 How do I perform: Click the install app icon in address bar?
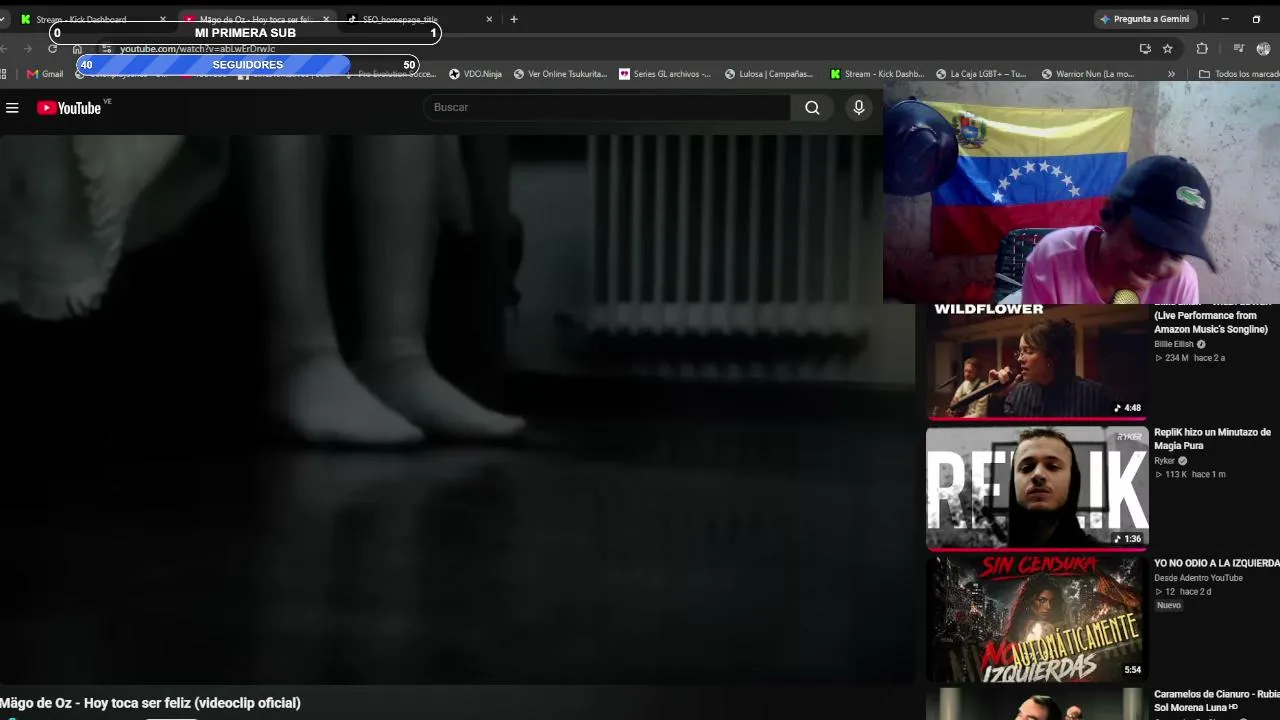click(1145, 48)
